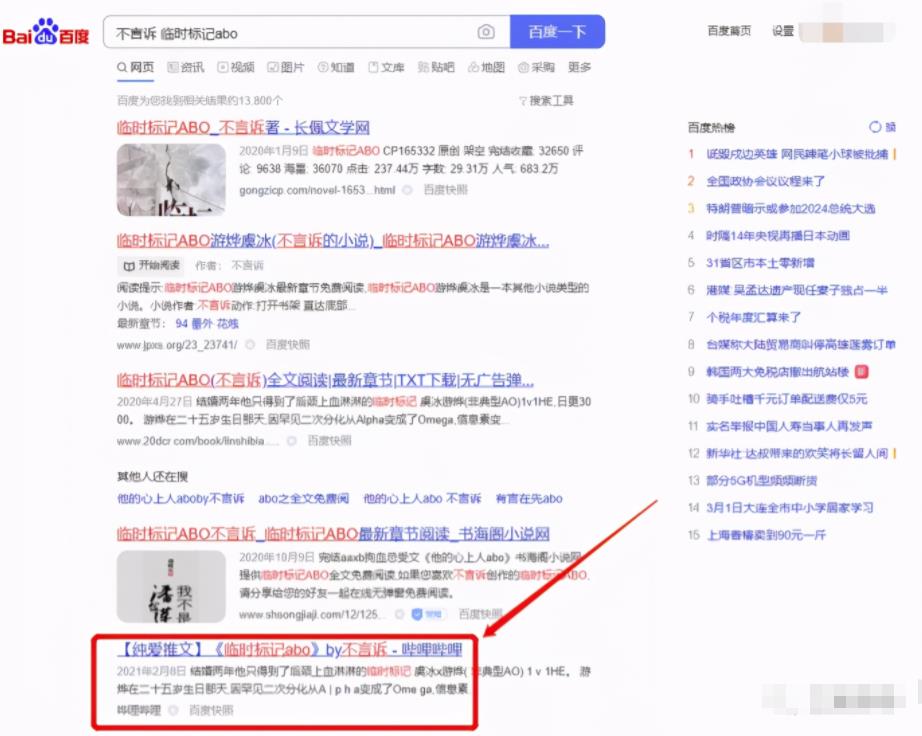Image resolution: width=922 pixels, height=736 pixels.
Task: Switch to the 知道 tab
Action: tap(336, 67)
